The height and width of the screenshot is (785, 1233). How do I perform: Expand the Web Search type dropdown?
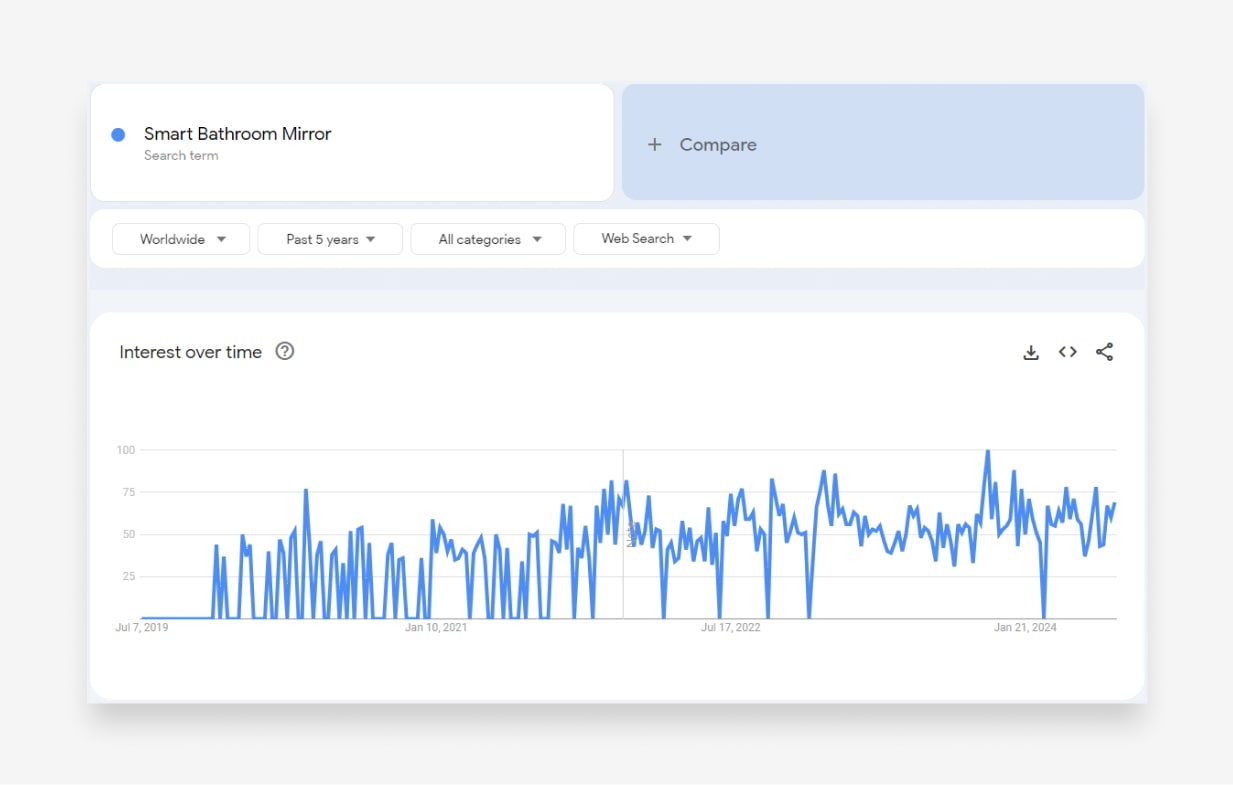coord(645,239)
